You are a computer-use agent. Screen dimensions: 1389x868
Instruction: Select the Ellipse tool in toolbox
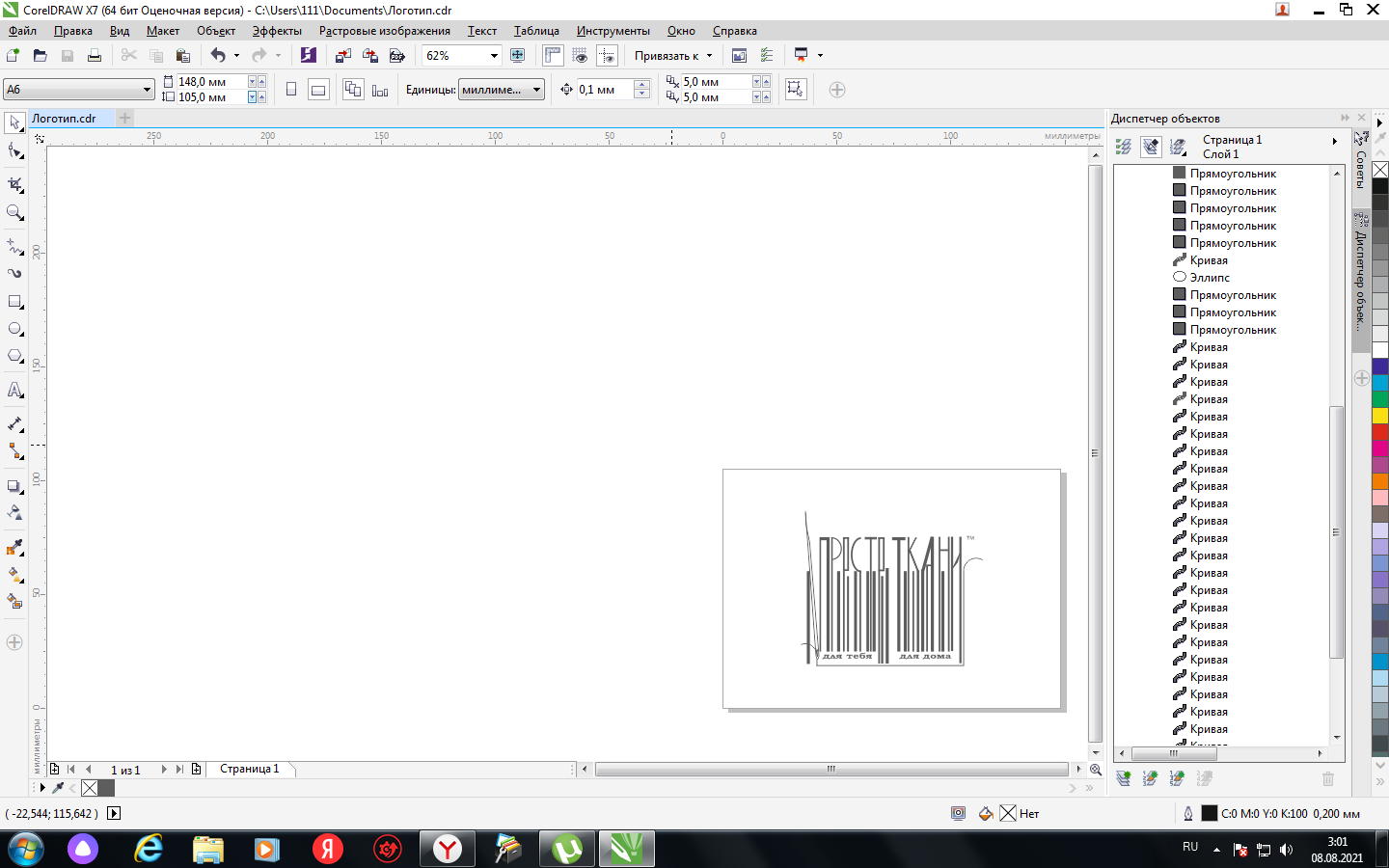pos(14,329)
